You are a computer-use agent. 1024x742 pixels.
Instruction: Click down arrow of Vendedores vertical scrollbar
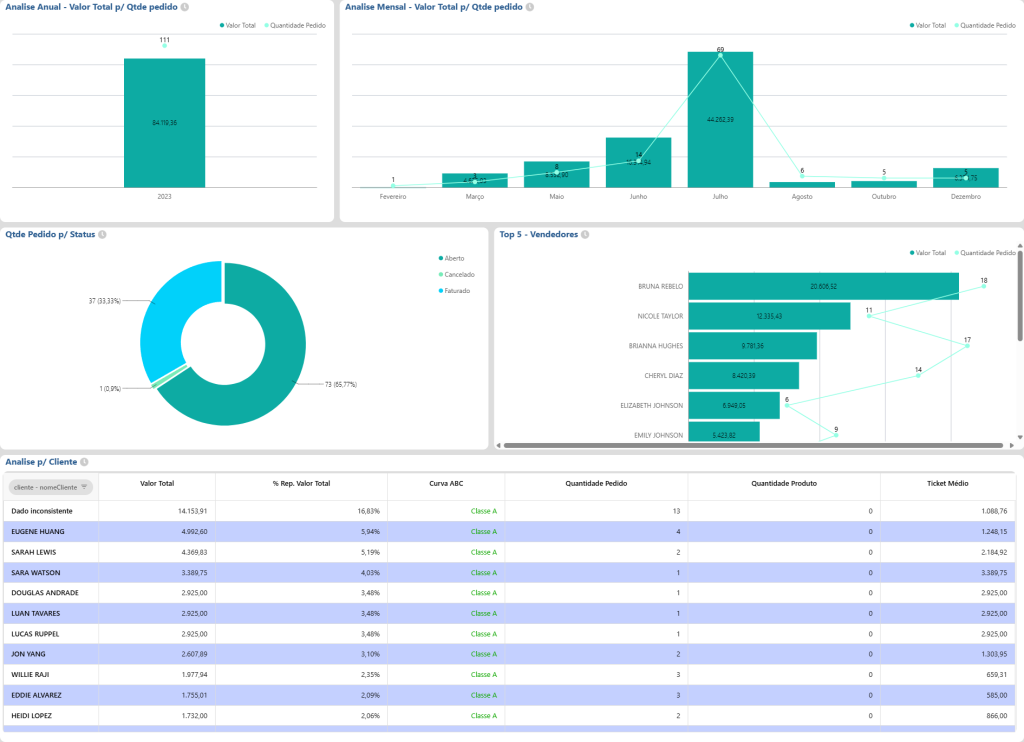1019,436
